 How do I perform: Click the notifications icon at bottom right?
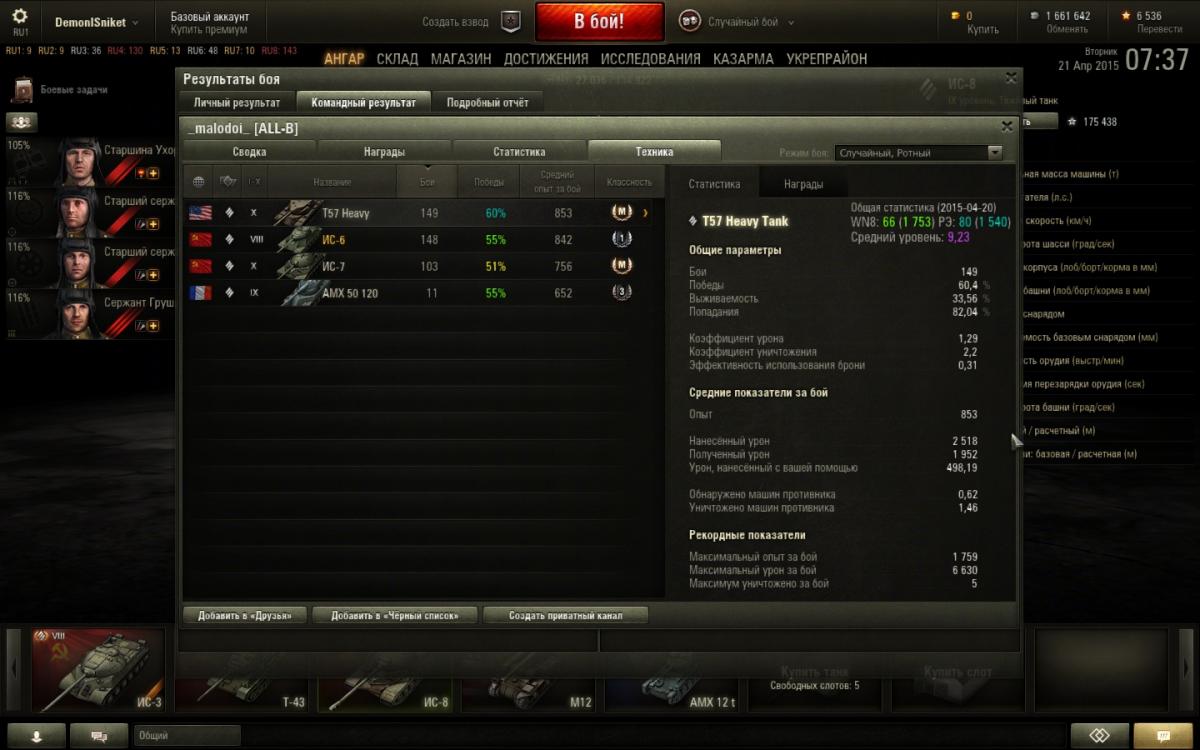coord(1164,735)
